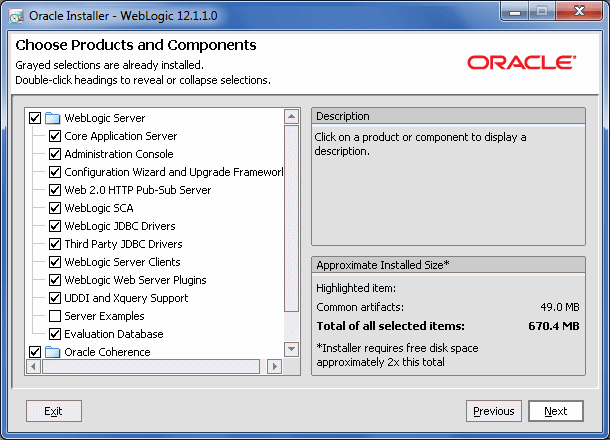Click the Total of all selected items label
Image resolution: width=610 pixels, height=440 pixels.
[390, 326]
